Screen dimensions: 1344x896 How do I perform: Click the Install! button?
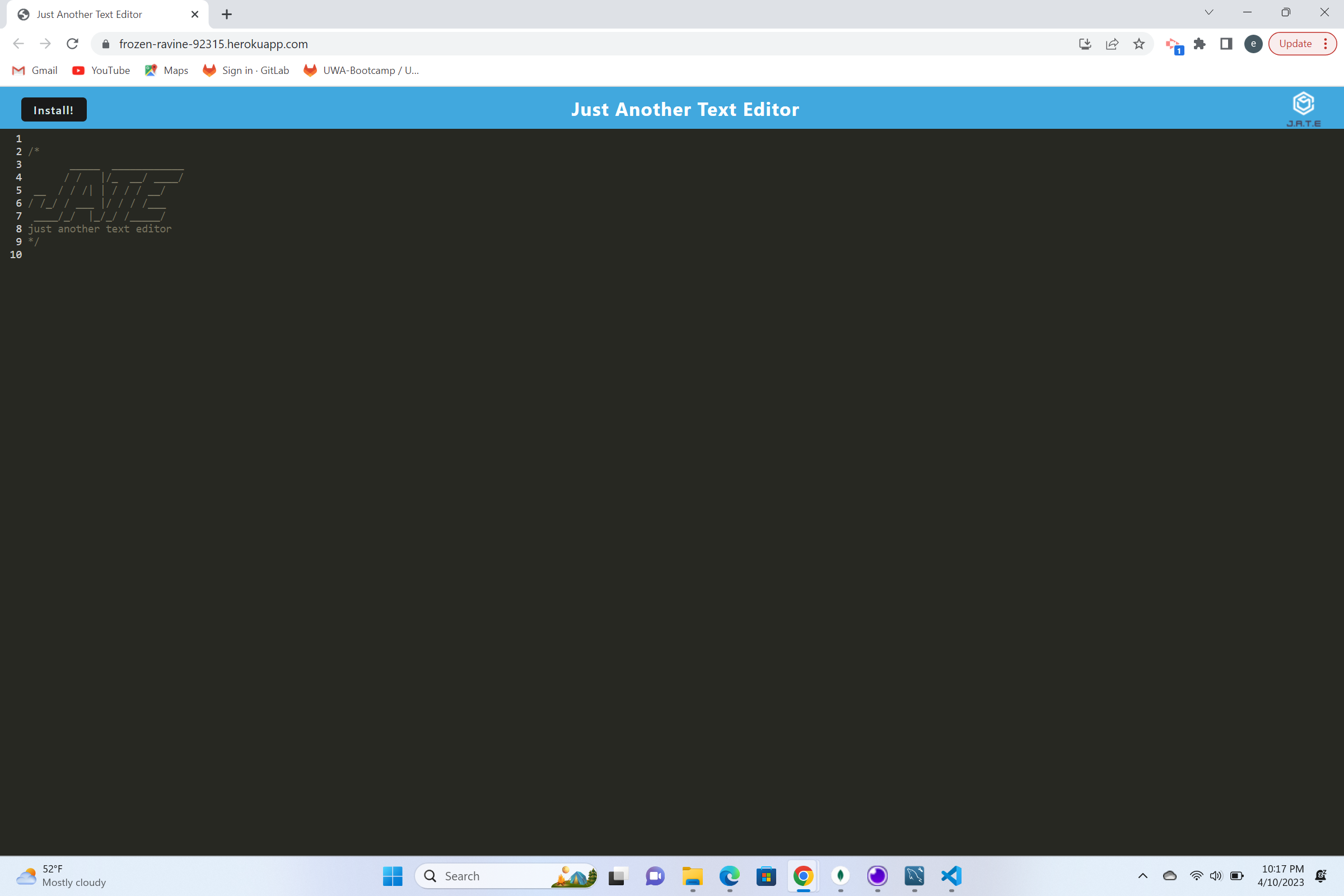click(53, 109)
